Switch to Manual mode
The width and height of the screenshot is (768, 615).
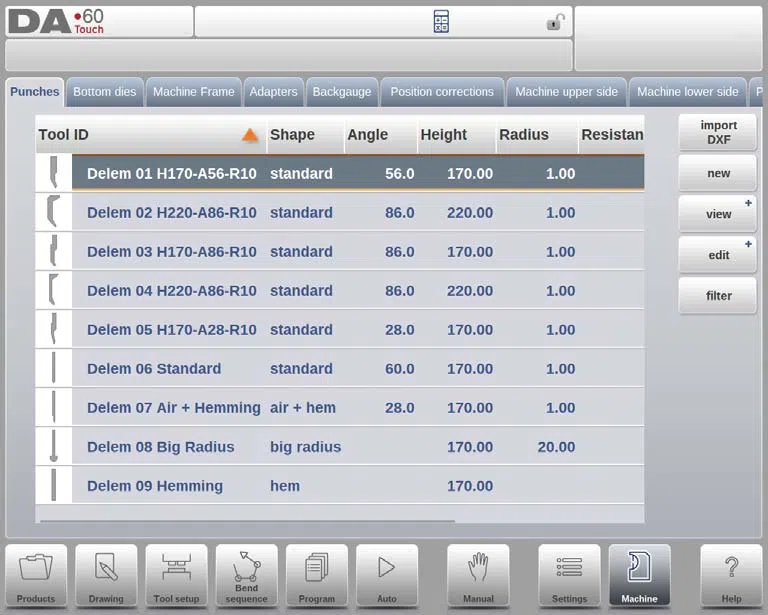pyautogui.click(x=478, y=576)
